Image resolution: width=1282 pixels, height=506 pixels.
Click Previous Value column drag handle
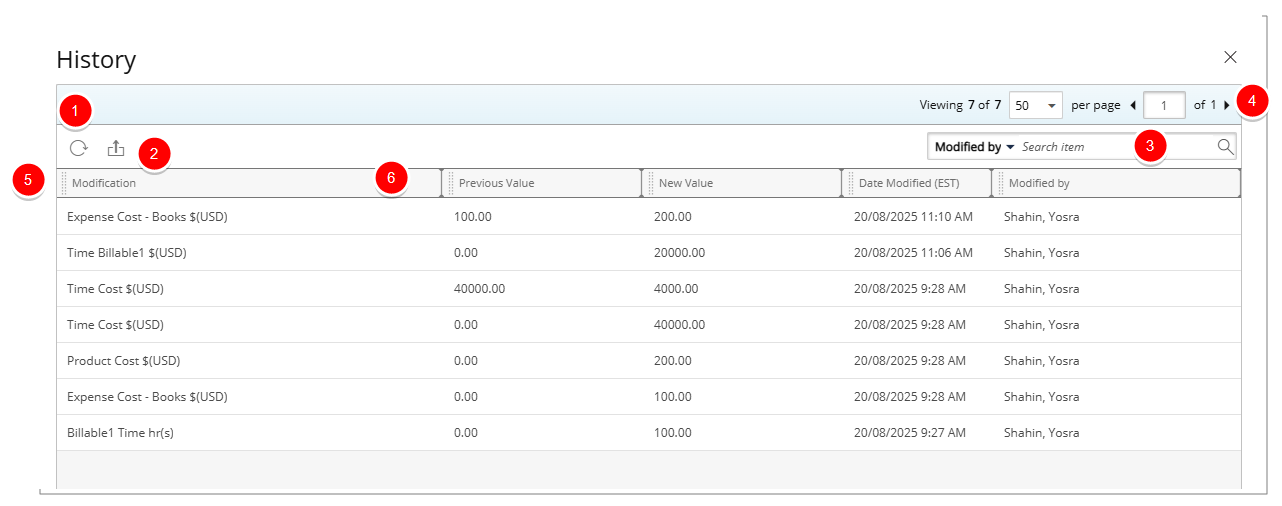(x=451, y=183)
